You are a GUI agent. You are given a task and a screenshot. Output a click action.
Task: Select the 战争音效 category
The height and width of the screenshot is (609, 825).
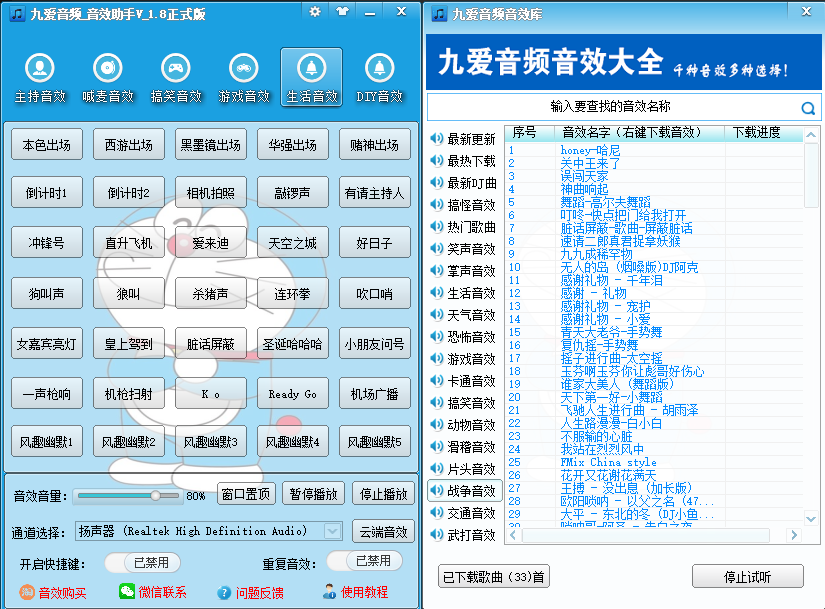pos(465,491)
